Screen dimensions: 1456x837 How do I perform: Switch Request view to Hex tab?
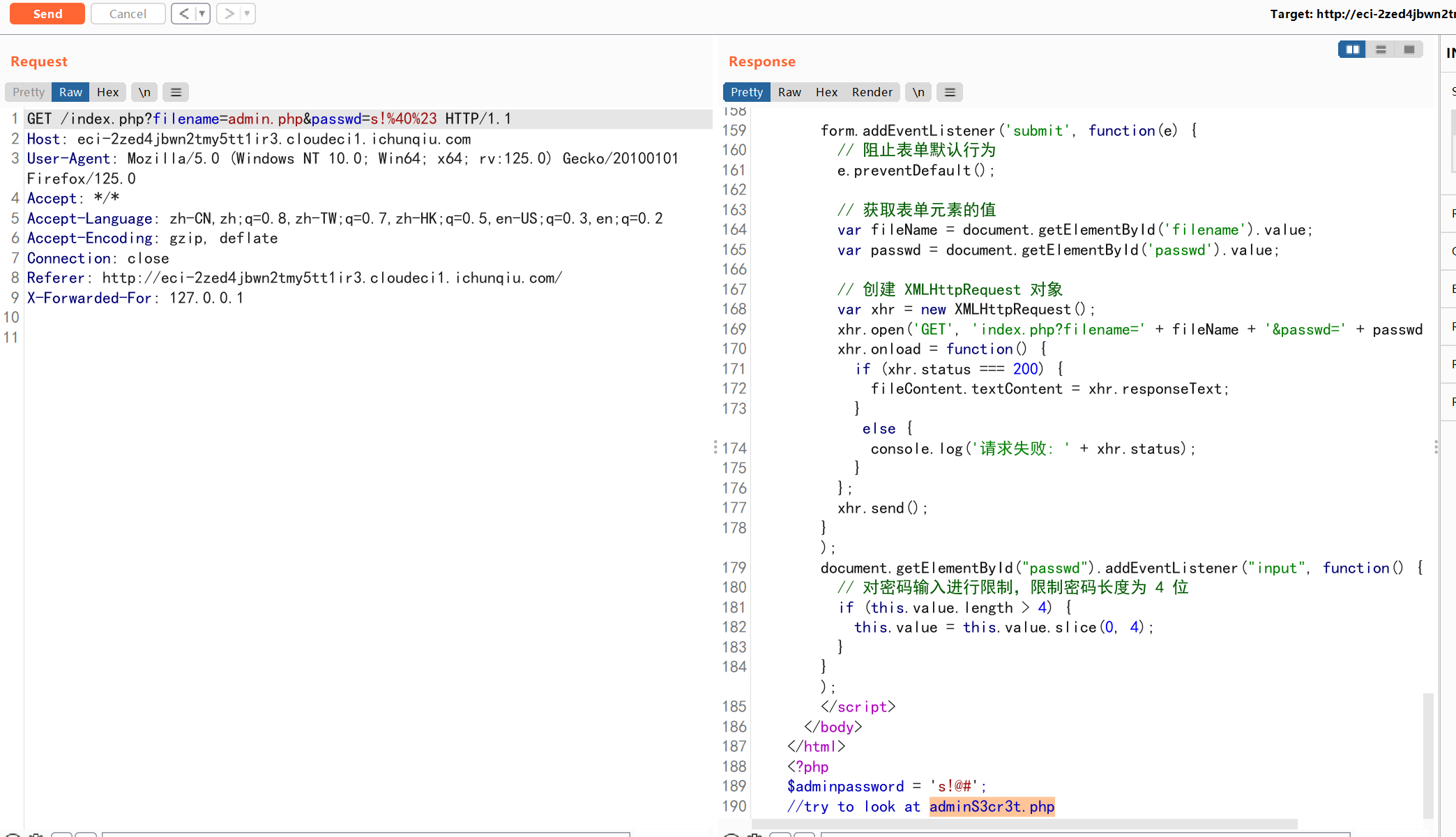pyautogui.click(x=107, y=92)
